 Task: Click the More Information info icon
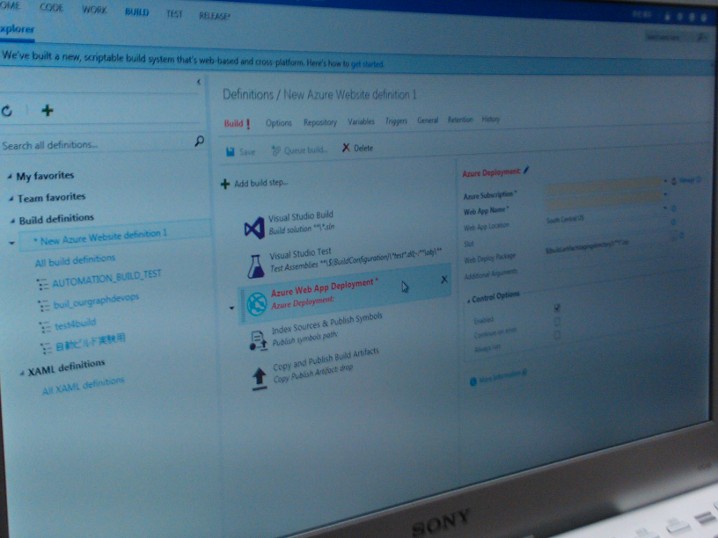[473, 381]
